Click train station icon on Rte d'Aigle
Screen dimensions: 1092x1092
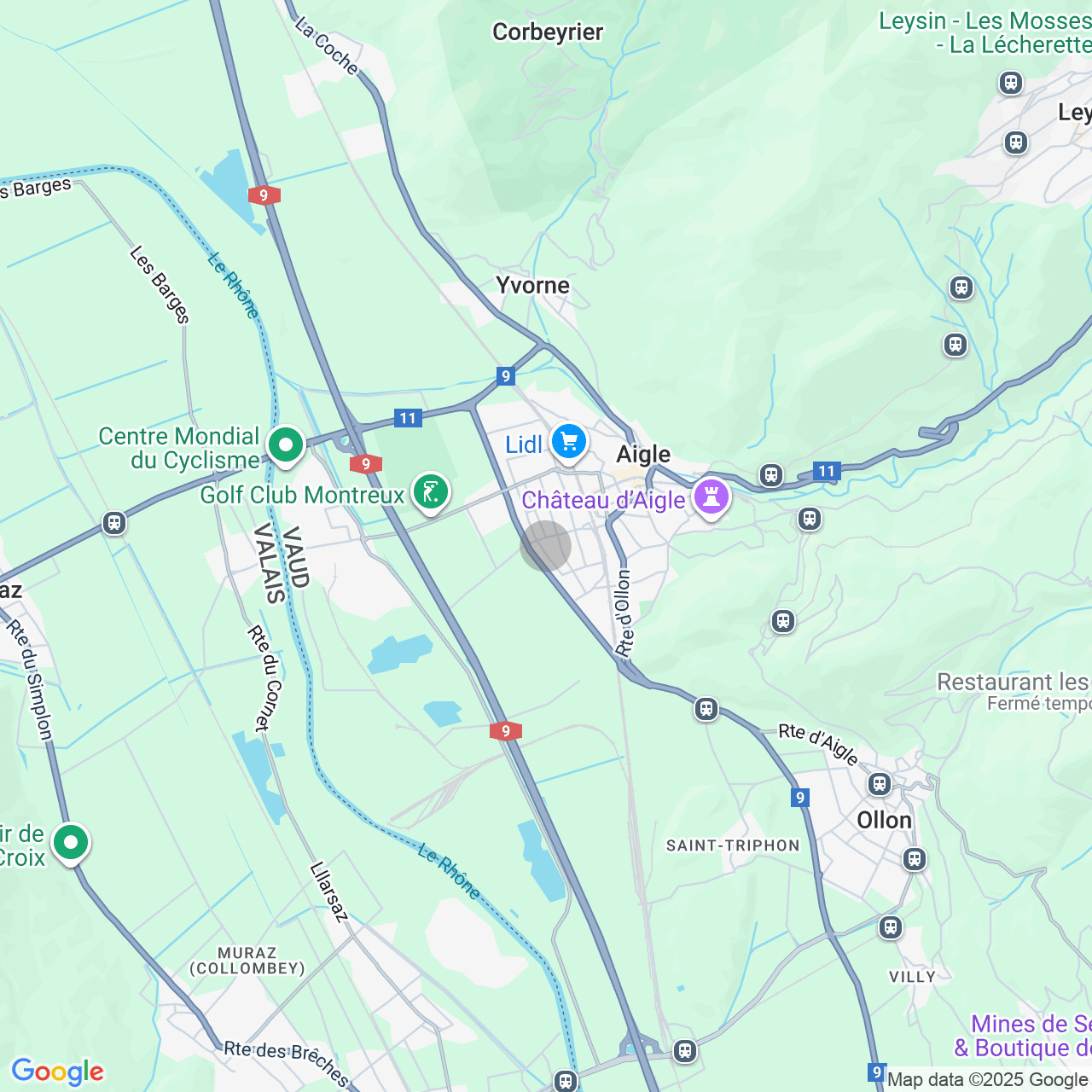click(x=706, y=709)
